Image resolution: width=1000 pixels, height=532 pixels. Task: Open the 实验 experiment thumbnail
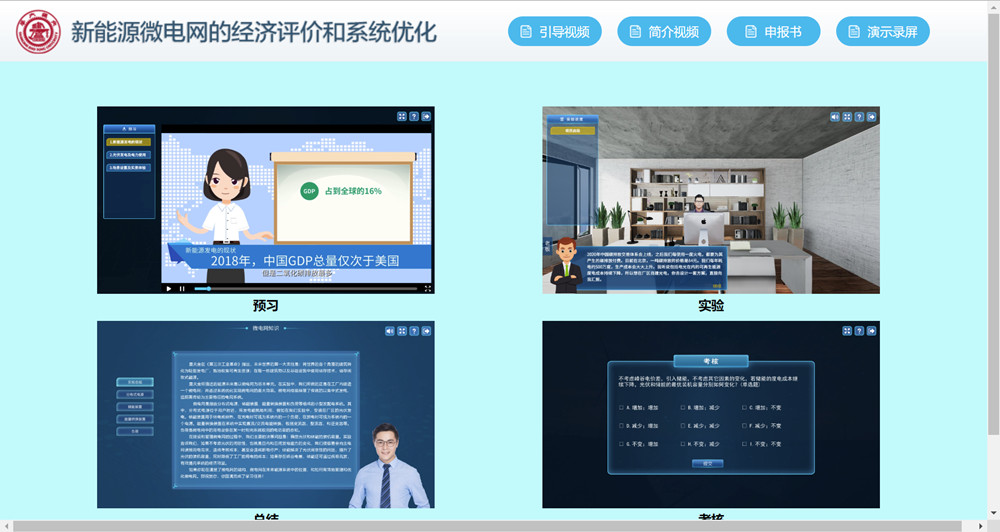point(711,200)
